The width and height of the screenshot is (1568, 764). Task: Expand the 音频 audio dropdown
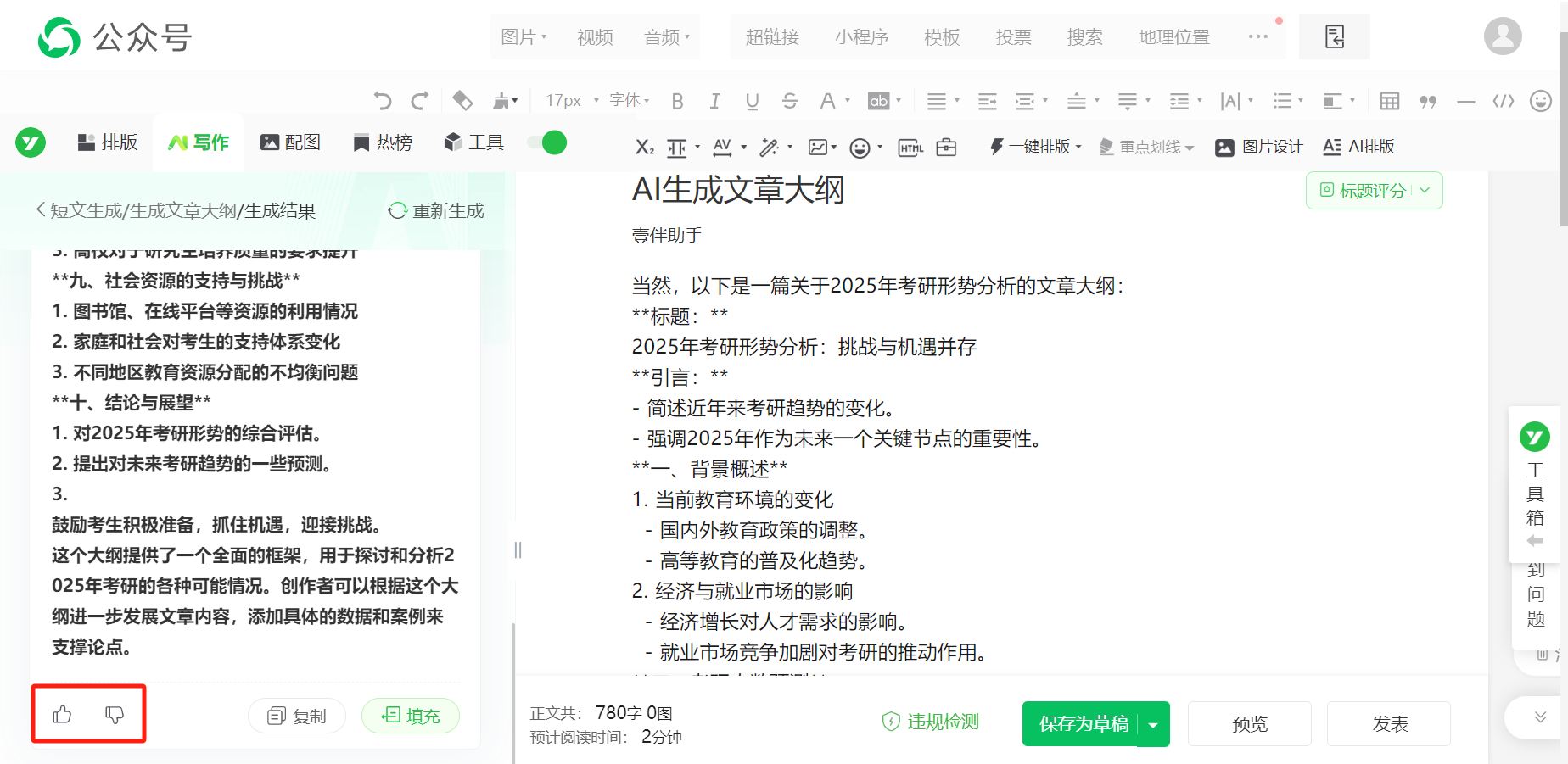pos(667,36)
